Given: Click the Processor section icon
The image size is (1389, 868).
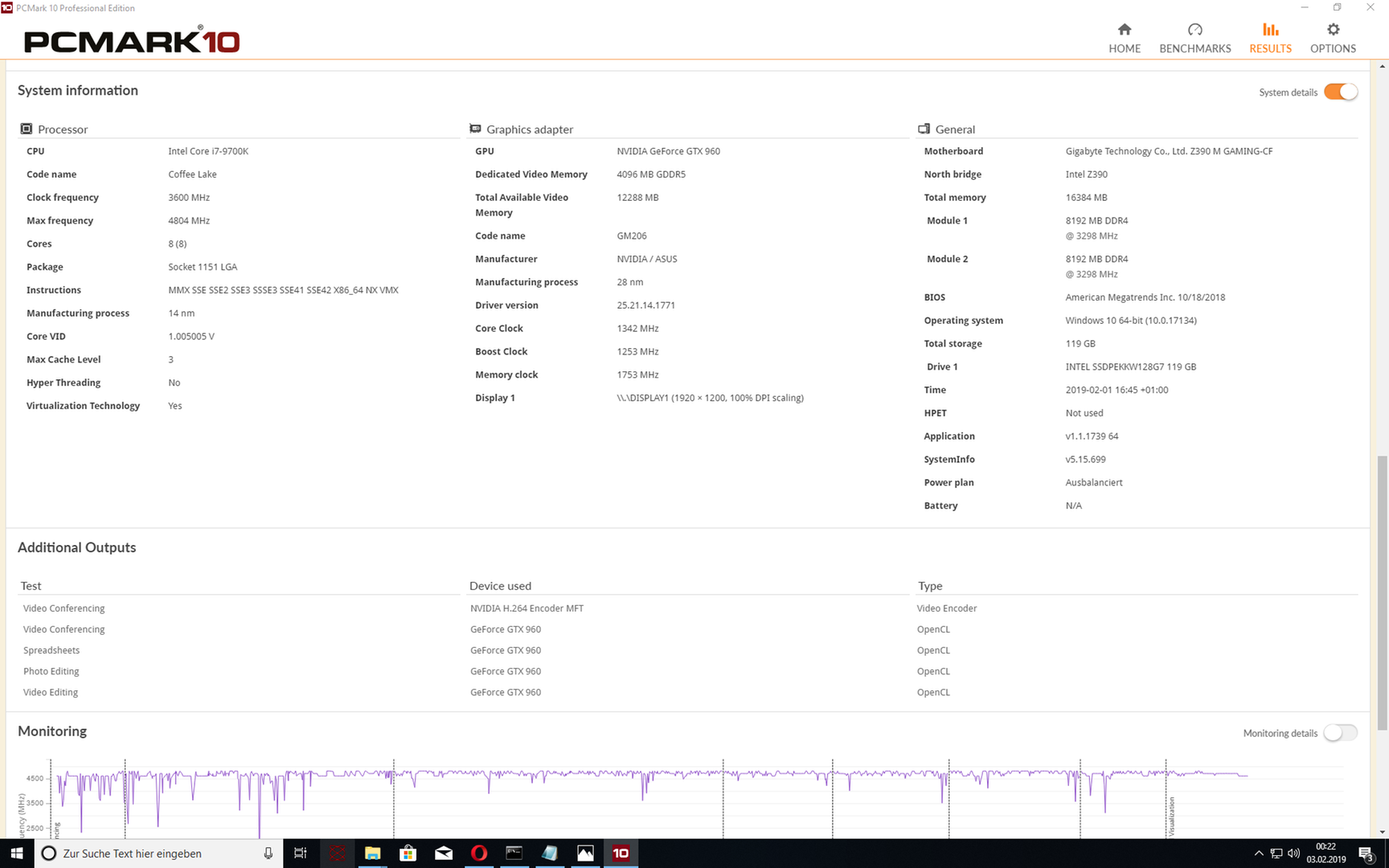Looking at the screenshot, I should tap(26, 129).
